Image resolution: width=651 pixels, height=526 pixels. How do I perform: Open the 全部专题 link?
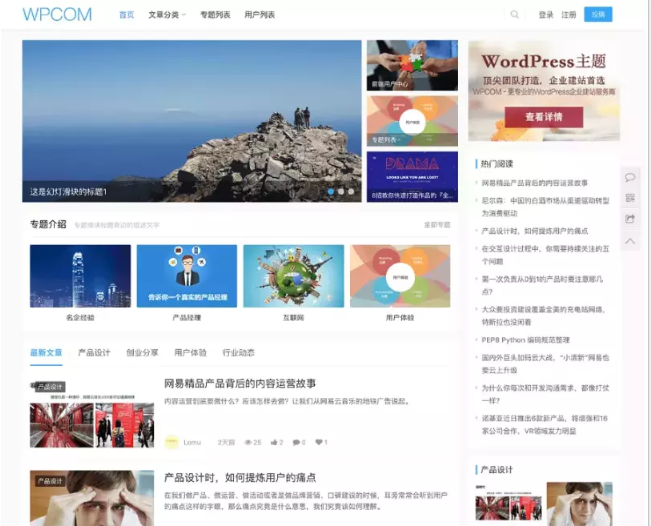pos(437,225)
